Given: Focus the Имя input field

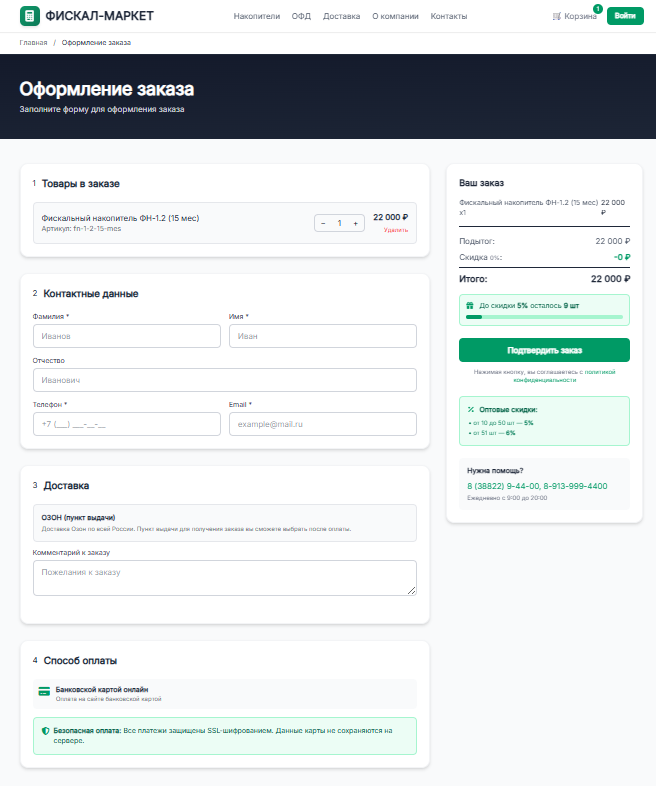Looking at the screenshot, I should tap(323, 336).
